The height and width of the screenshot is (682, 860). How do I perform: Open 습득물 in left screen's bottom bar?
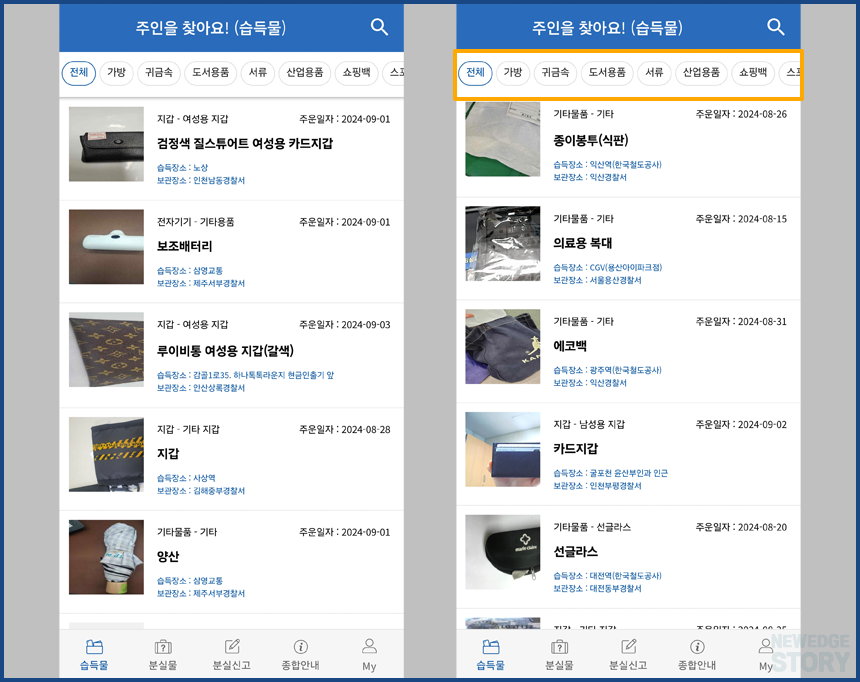click(x=94, y=655)
